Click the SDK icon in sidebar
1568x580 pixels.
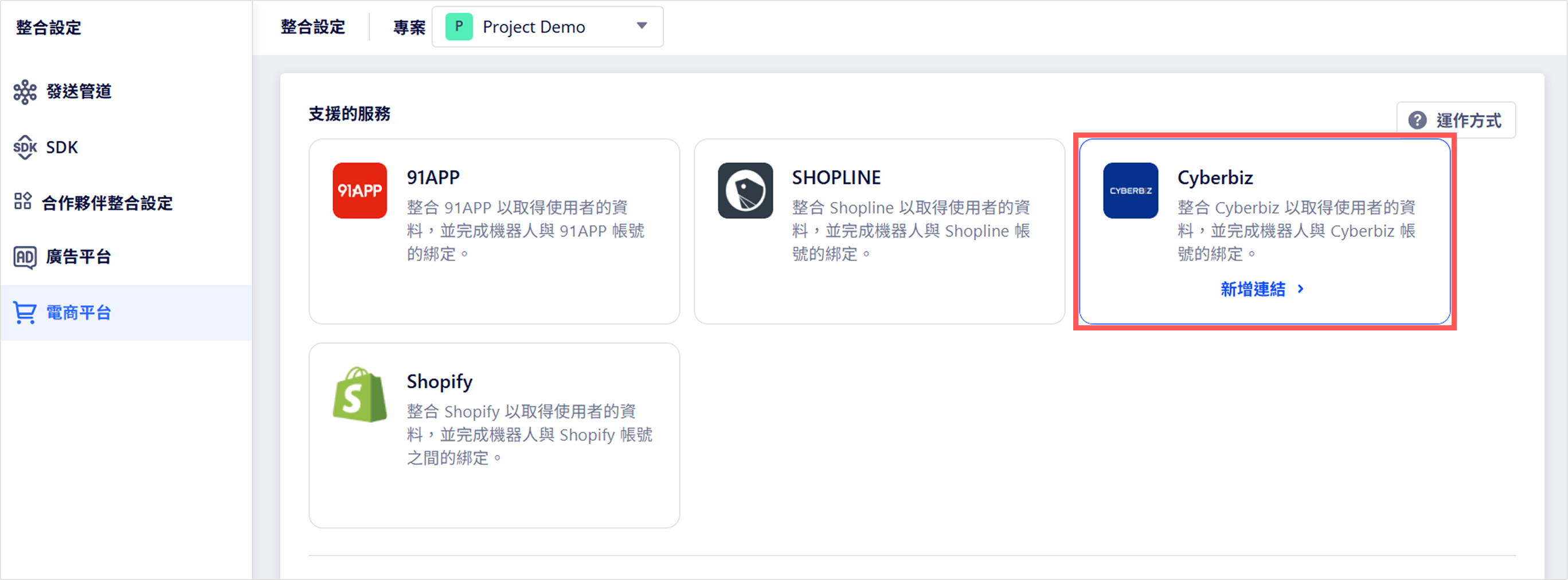(x=25, y=147)
